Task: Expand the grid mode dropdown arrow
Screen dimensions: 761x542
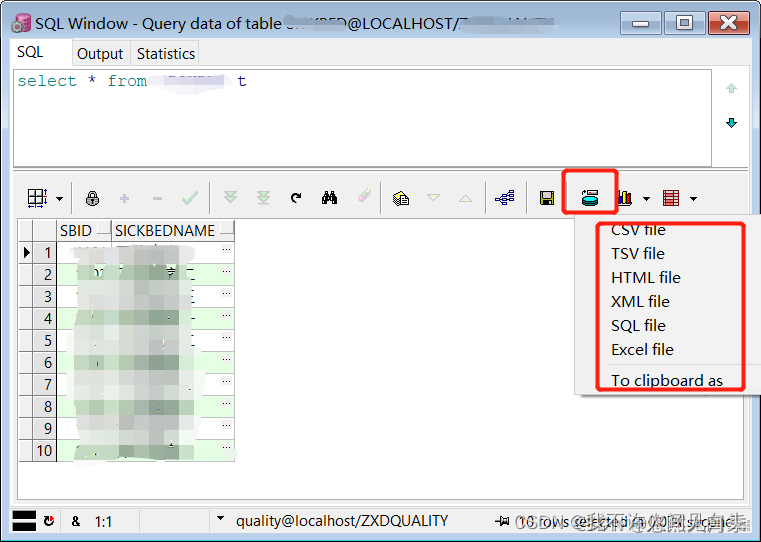Action: pos(59,198)
